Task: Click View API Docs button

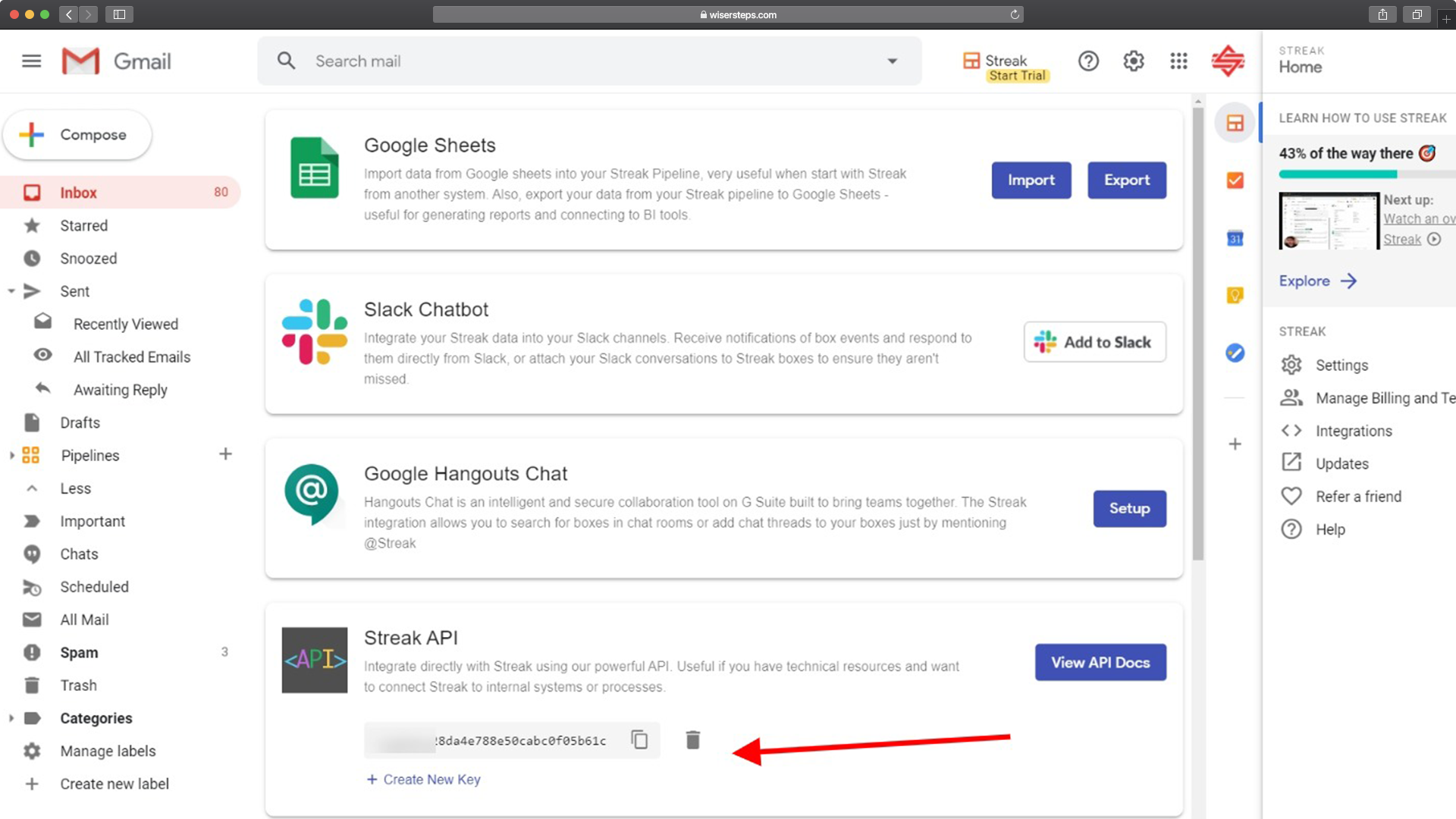Action: [x=1100, y=663]
